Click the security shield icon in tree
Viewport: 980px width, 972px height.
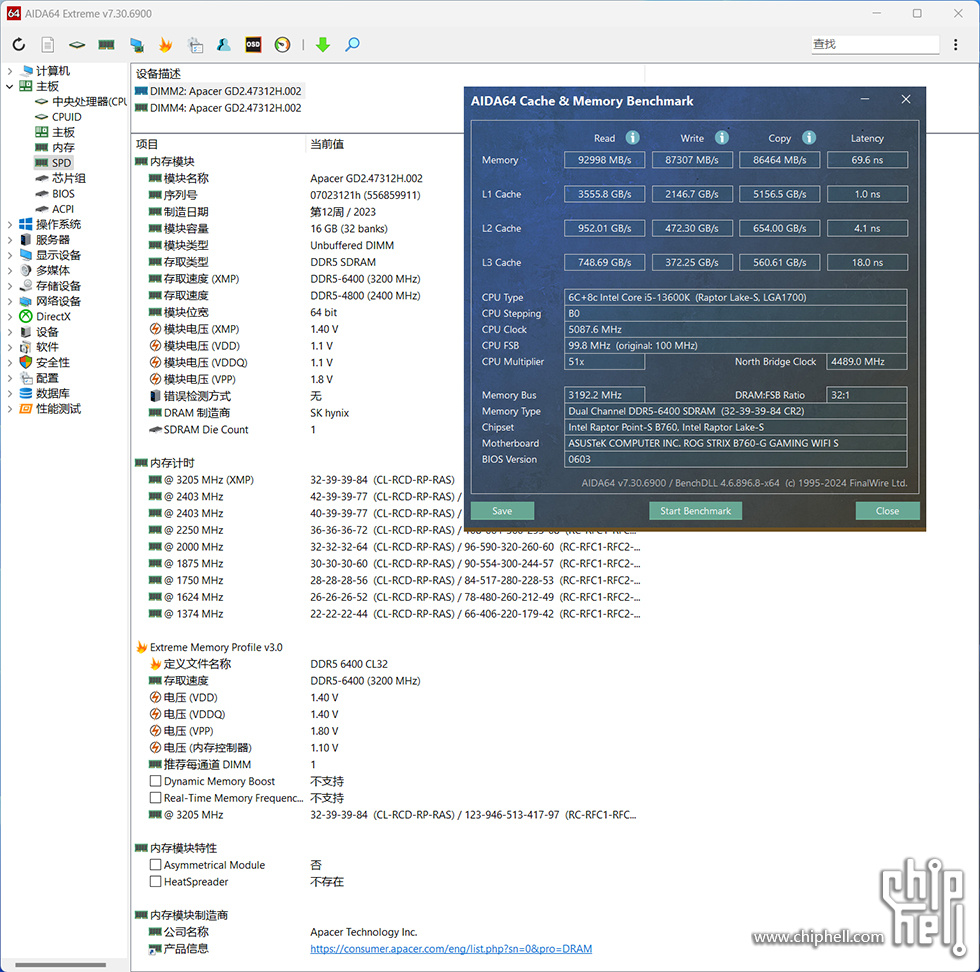[x=26, y=363]
